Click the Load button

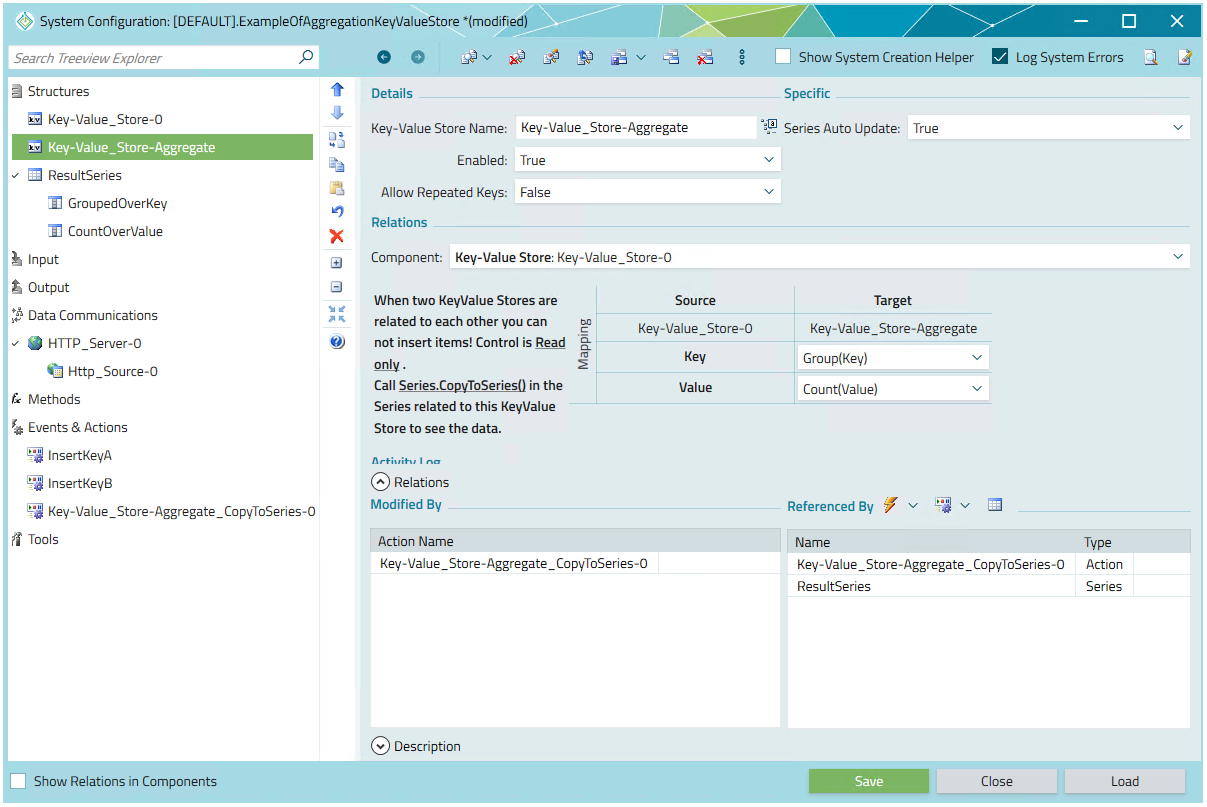(1124, 781)
